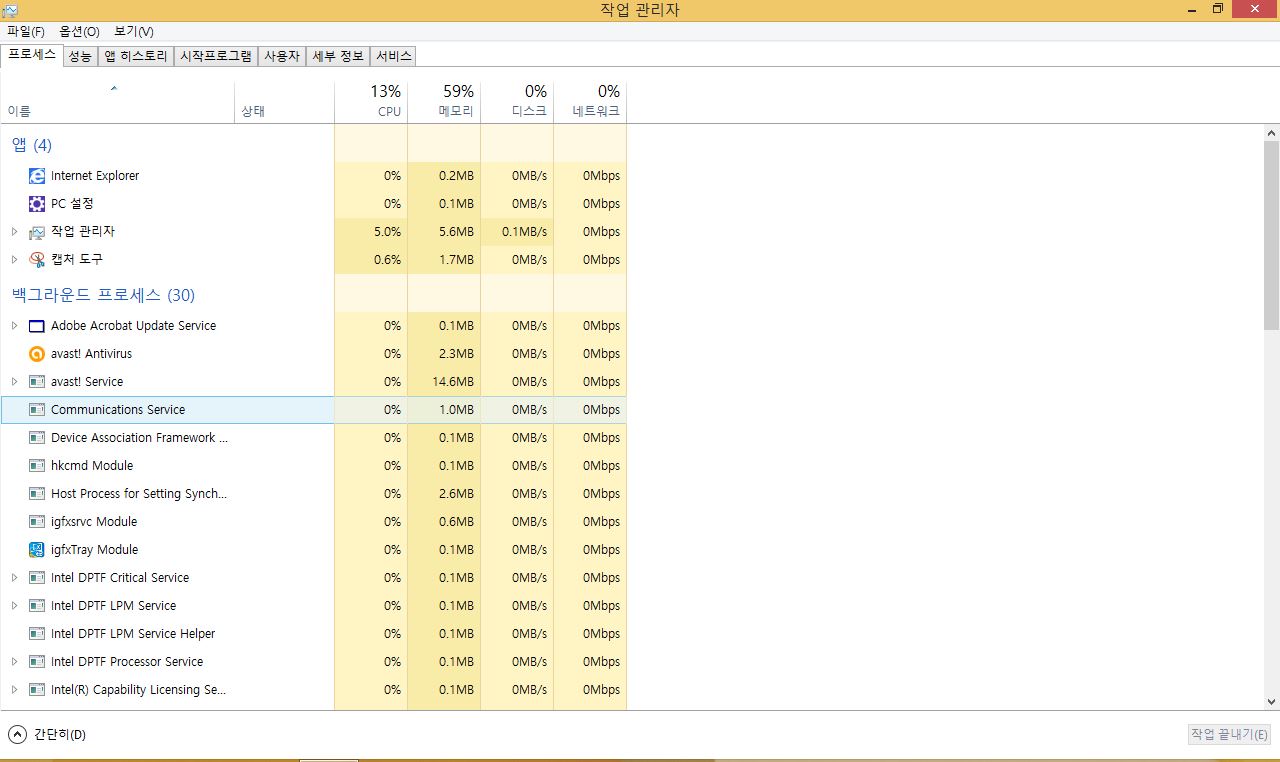Click the igfxsrvc Module icon
1280x762 pixels.
coord(37,522)
